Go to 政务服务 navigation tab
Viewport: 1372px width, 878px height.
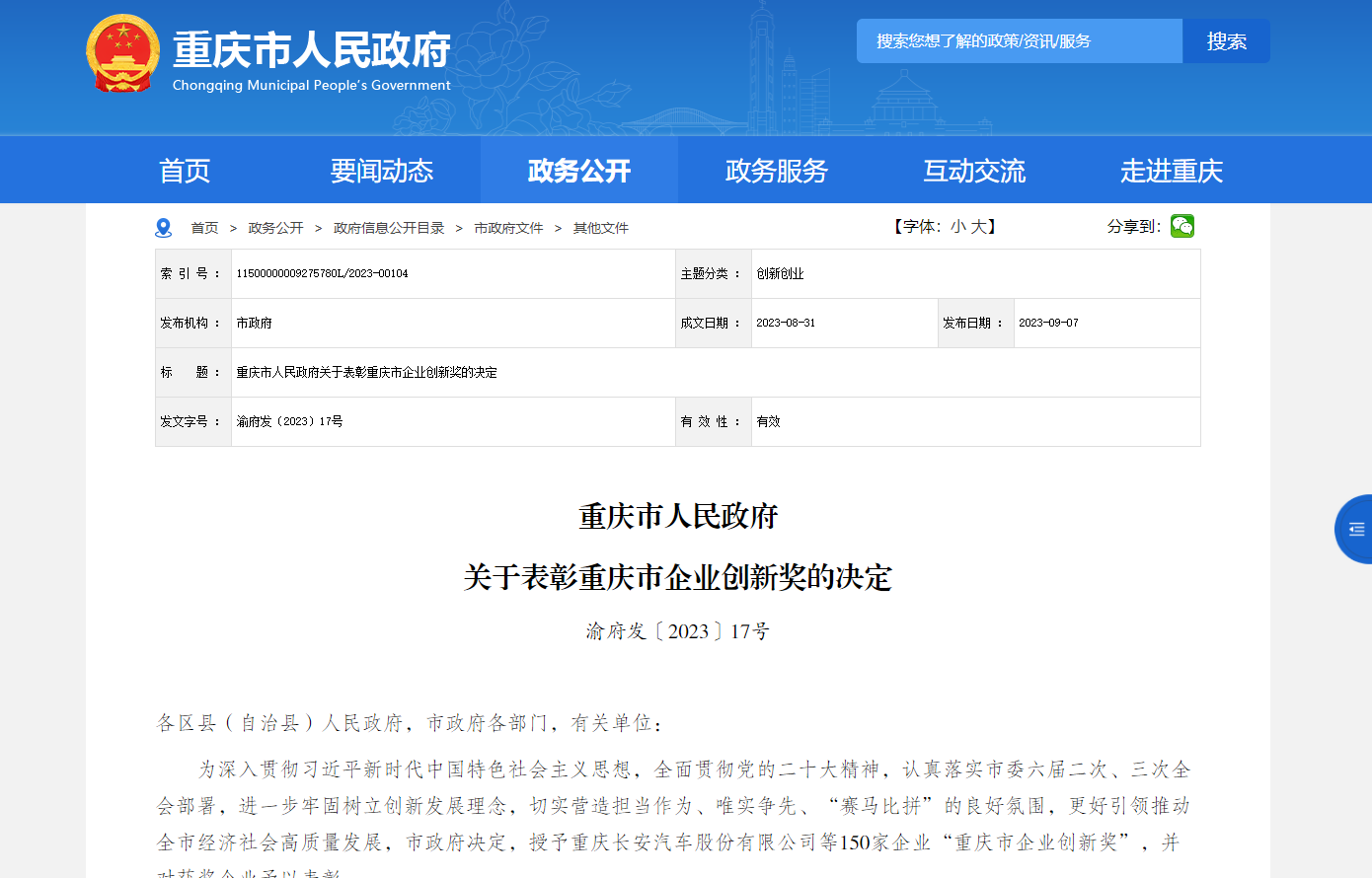coord(777,171)
